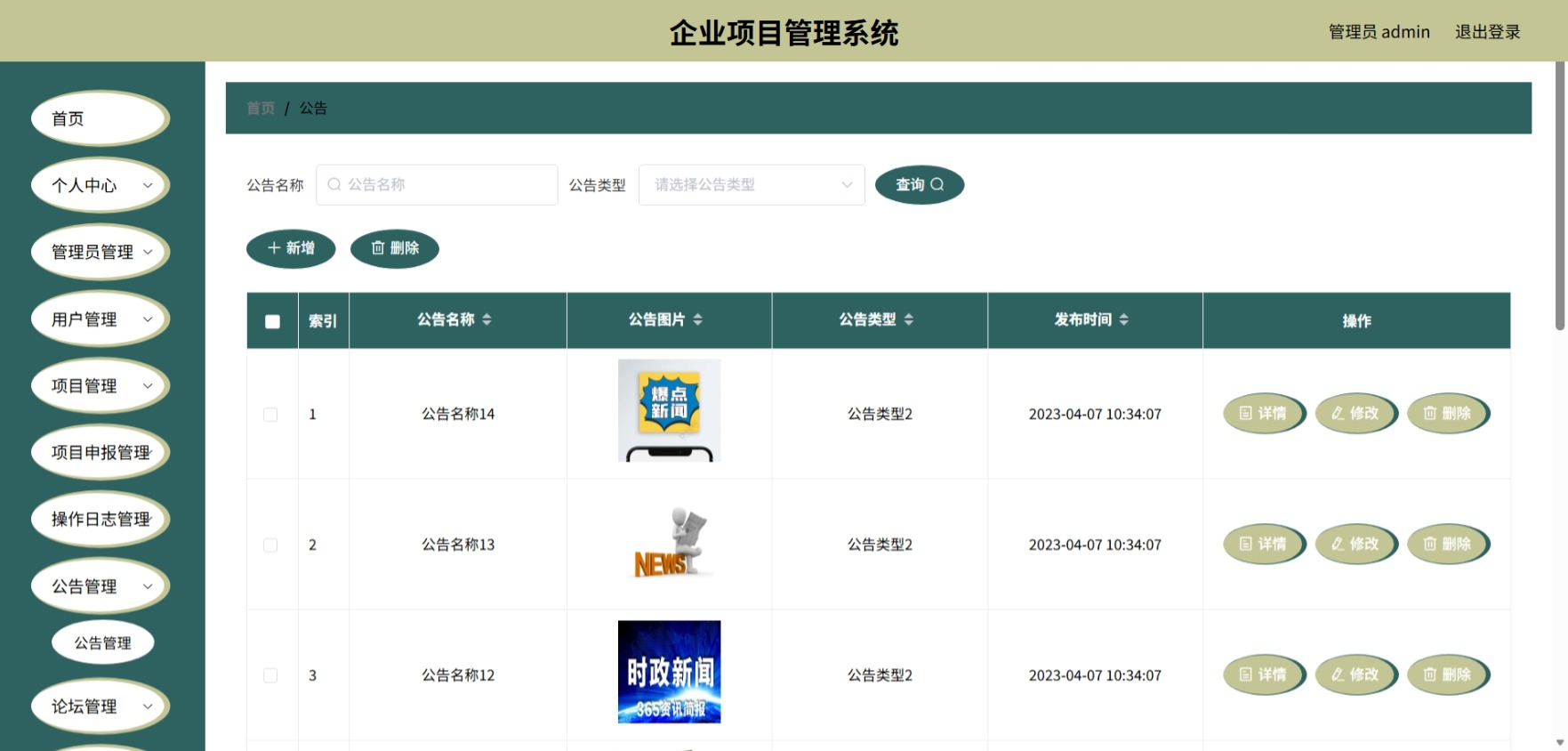
Task: Open 项目申报管理 in sidebar
Action: click(101, 452)
